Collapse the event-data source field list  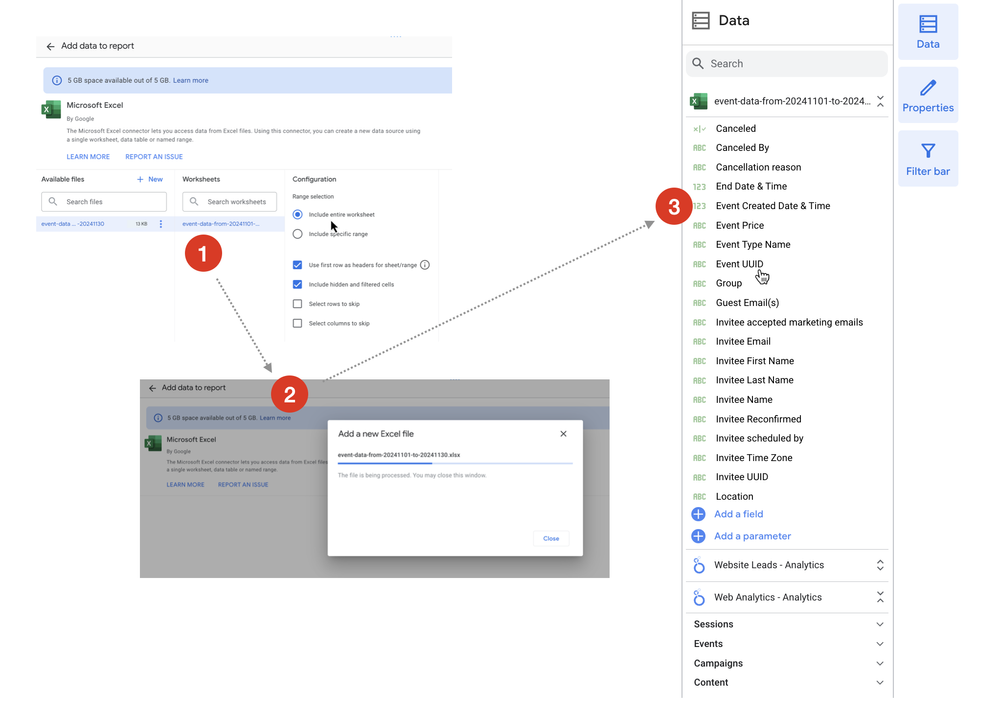click(x=880, y=101)
